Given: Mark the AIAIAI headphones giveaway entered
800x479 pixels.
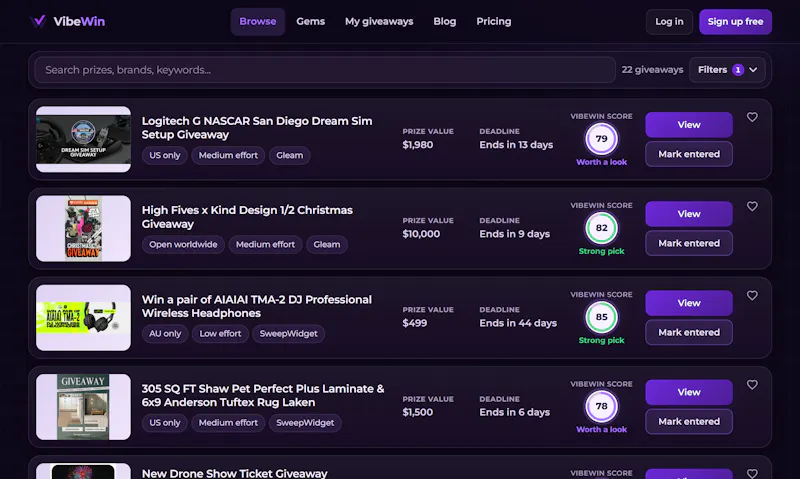Looking at the screenshot, I should point(689,333).
